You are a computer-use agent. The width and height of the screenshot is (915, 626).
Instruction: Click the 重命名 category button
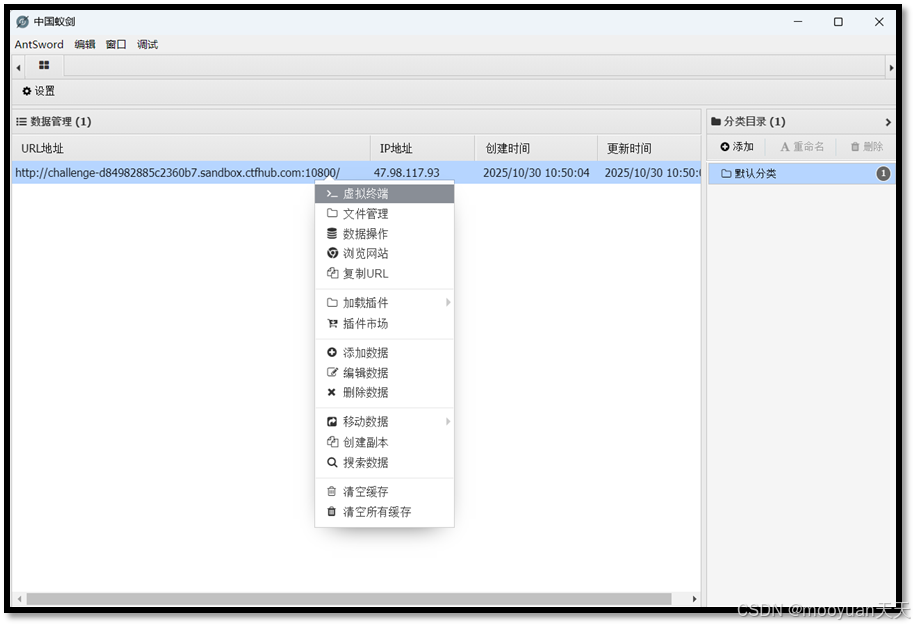tap(802, 146)
